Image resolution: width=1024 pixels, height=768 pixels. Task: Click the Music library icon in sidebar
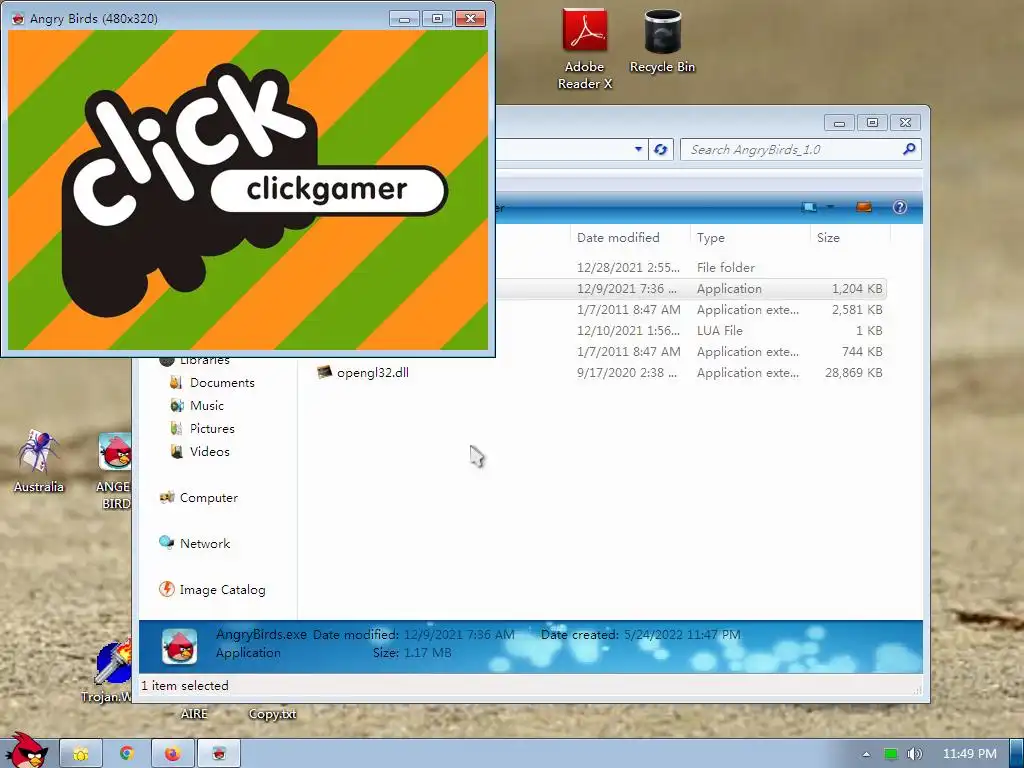(176, 406)
